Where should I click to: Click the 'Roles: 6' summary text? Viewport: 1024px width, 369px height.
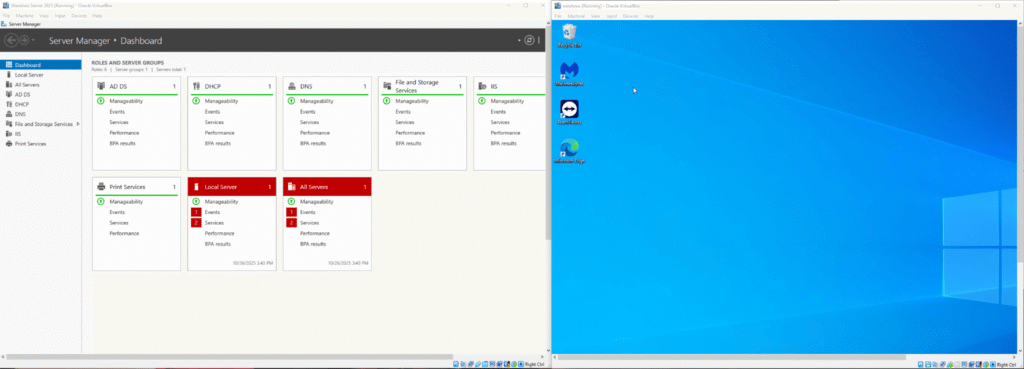point(99,69)
